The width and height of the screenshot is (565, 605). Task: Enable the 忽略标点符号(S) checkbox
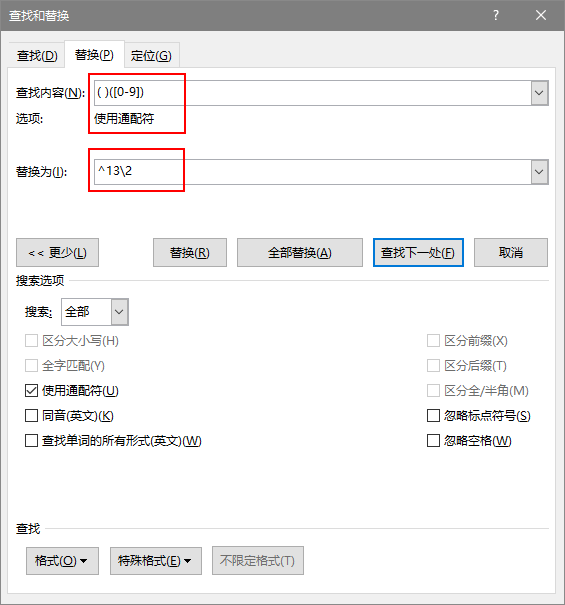click(x=433, y=416)
